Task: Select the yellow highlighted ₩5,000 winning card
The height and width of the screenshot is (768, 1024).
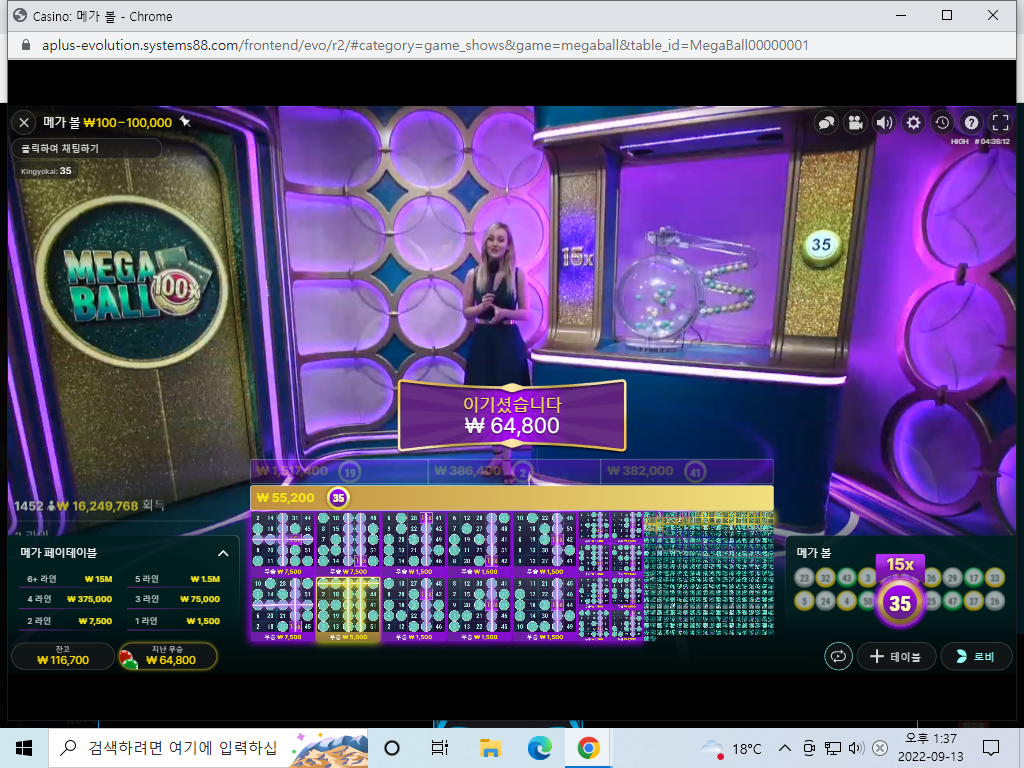Action: point(348,609)
